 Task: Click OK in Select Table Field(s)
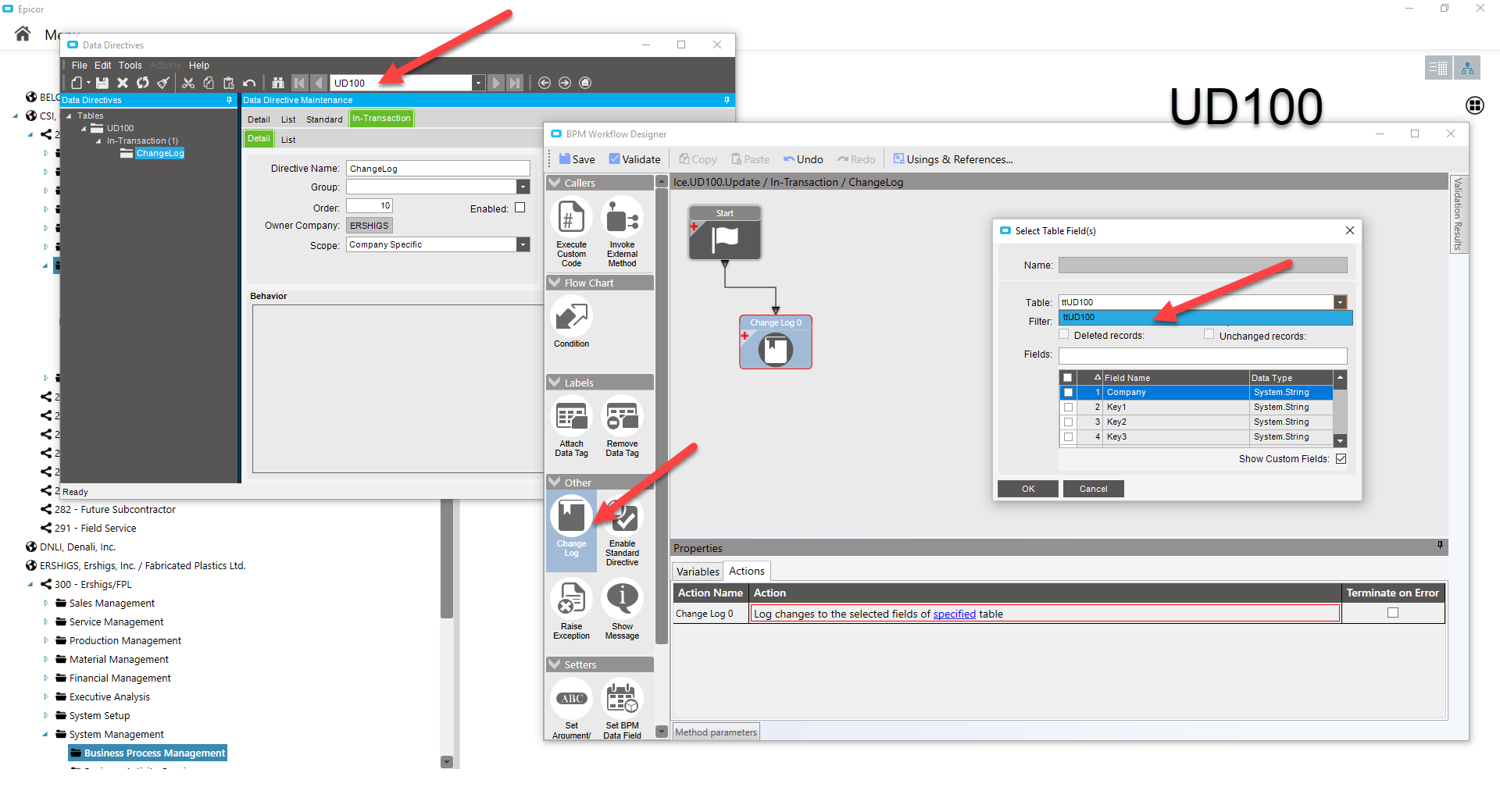tap(1028, 489)
